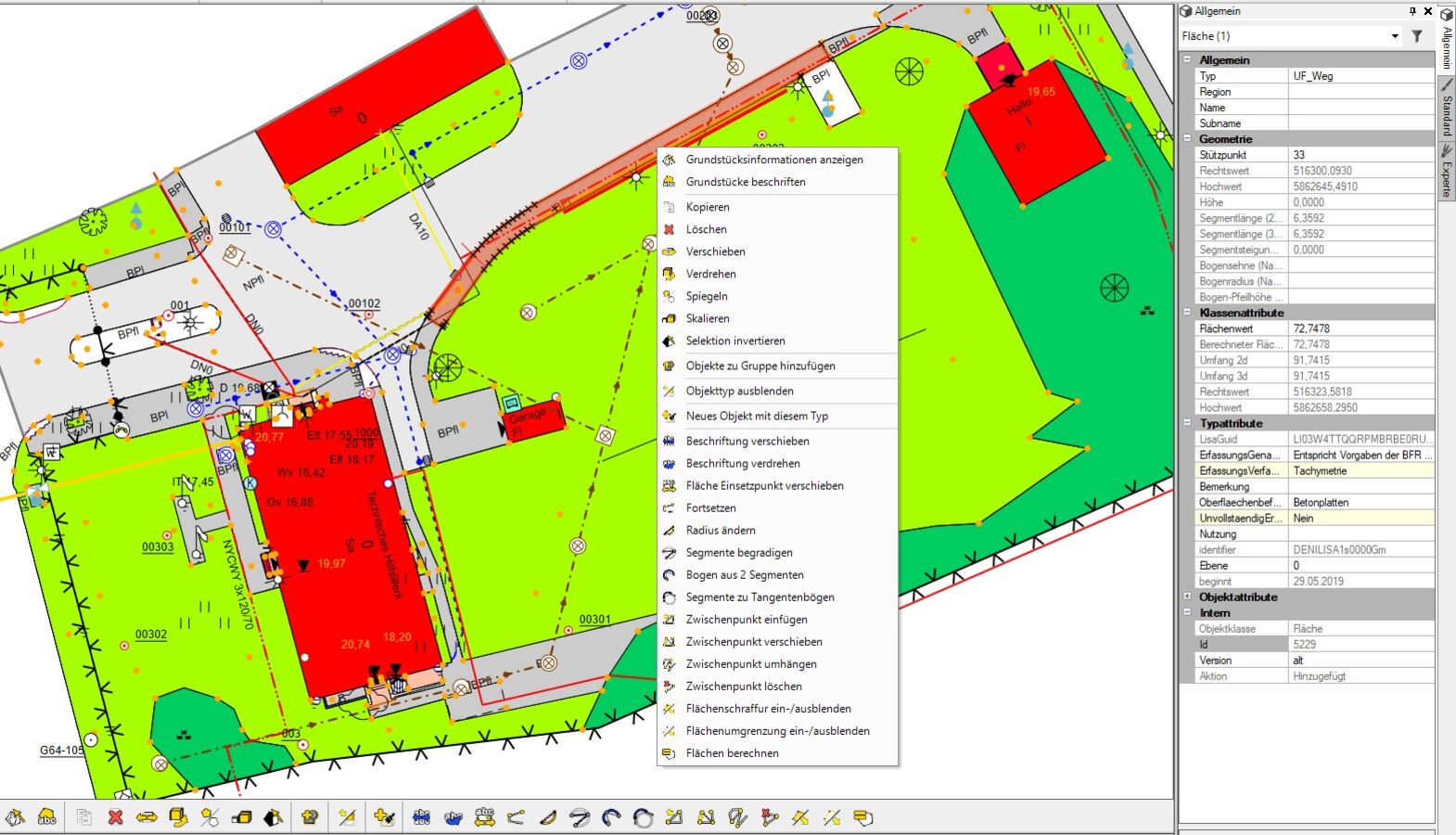Toggle Flächenumgrenzung ein-/ausblenden in context menu

(x=777, y=731)
